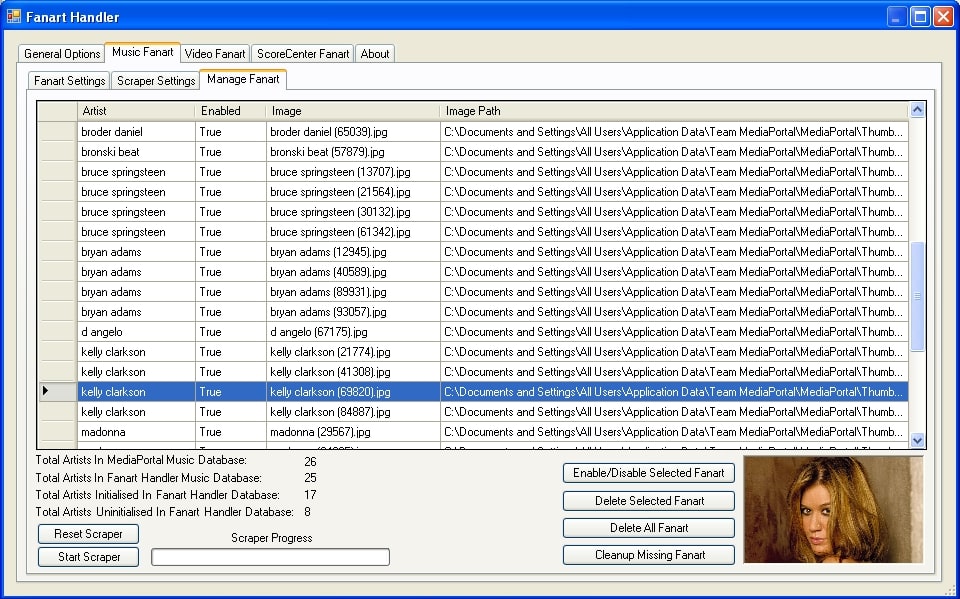Open the ScoreCenter Fanart tab
Viewport: 960px width, 599px height.
point(303,54)
